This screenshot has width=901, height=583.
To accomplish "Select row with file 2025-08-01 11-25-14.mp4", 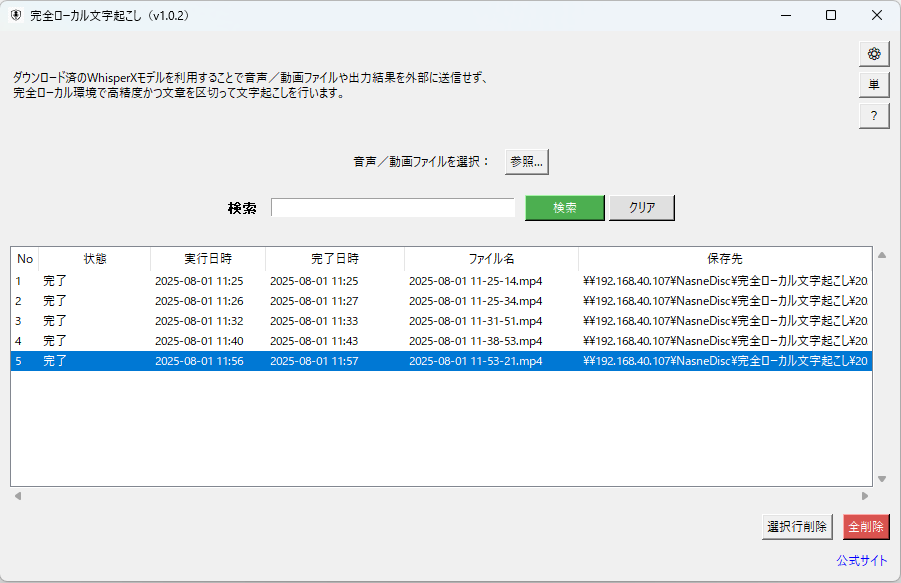I will [475, 281].
